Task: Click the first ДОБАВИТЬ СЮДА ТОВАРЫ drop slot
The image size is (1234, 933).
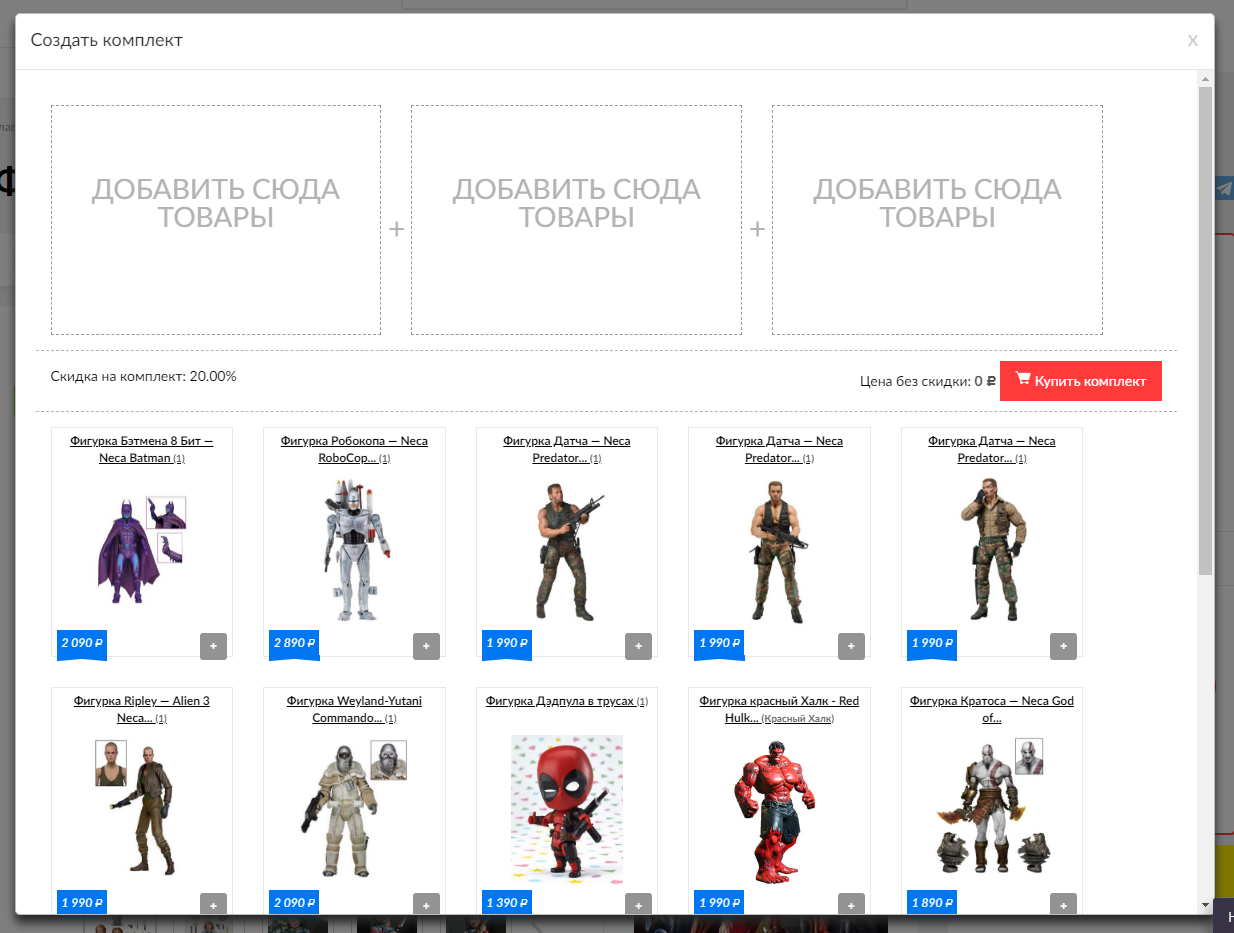Action: [216, 220]
